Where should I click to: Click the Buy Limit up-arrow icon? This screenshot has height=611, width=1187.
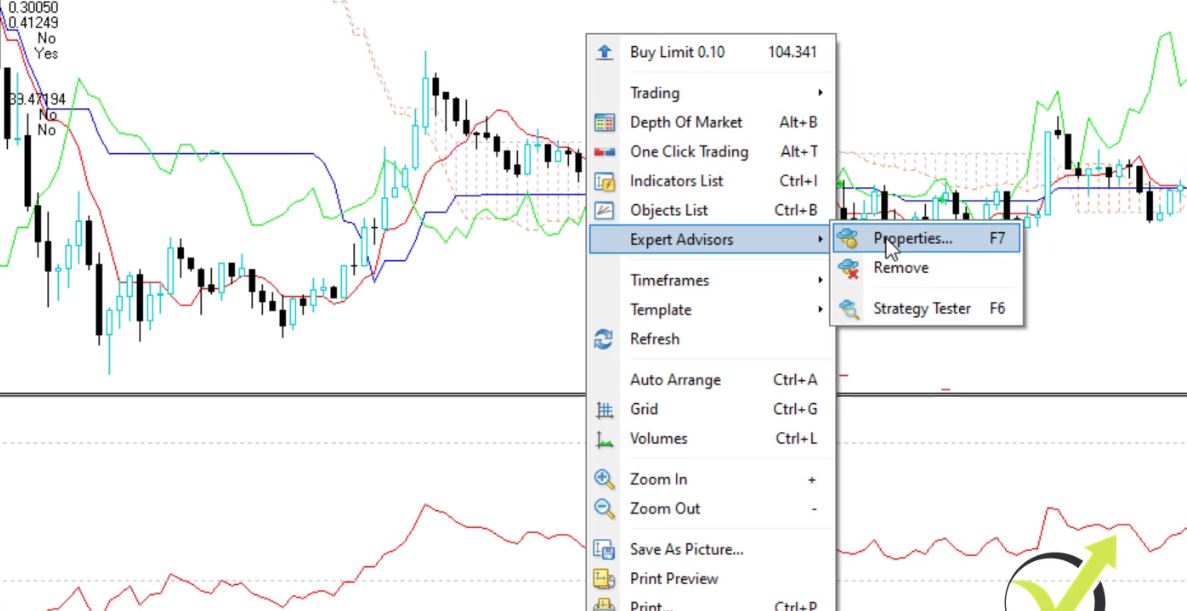coord(604,52)
